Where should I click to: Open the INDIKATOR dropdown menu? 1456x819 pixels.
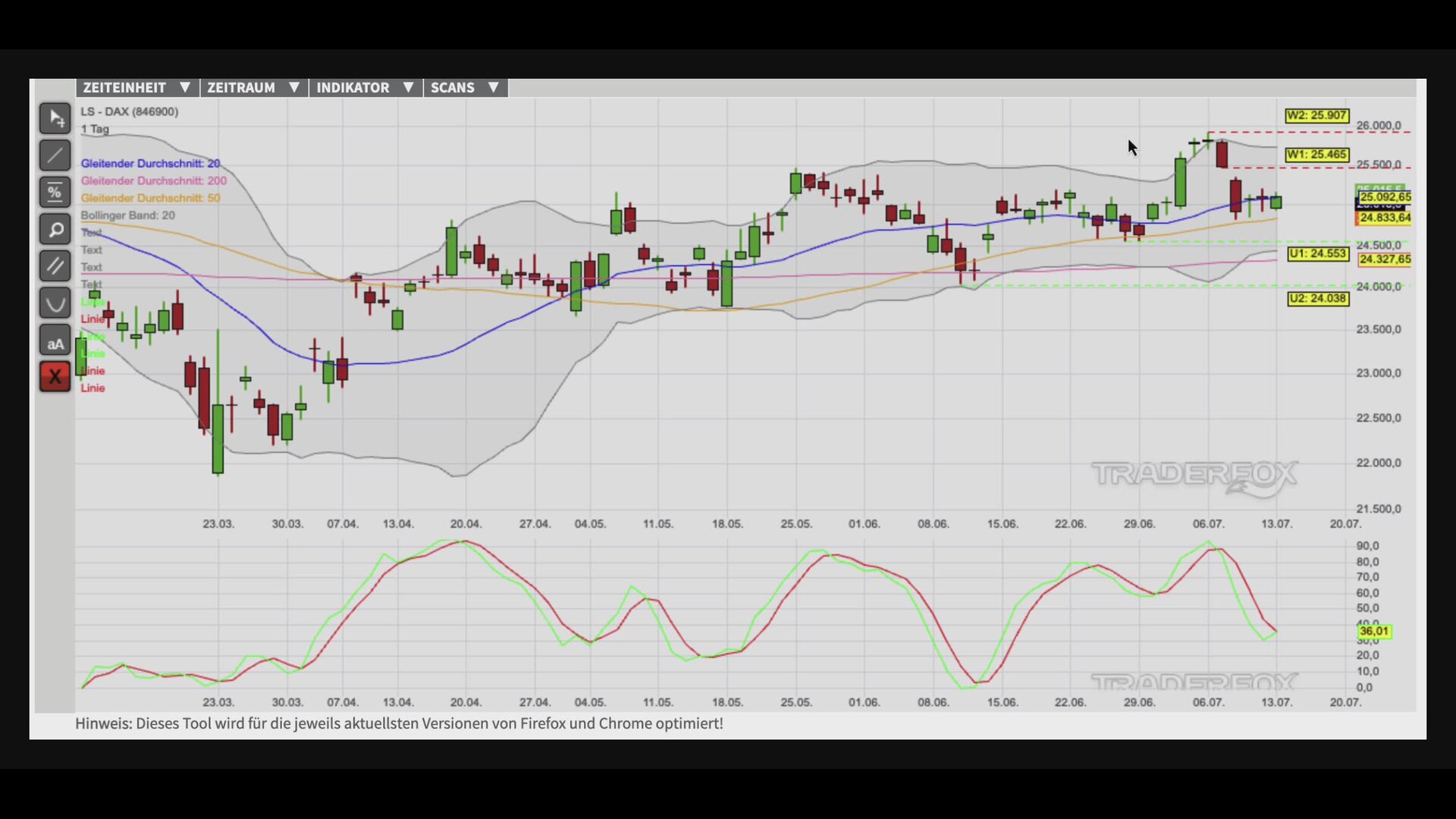click(x=366, y=88)
